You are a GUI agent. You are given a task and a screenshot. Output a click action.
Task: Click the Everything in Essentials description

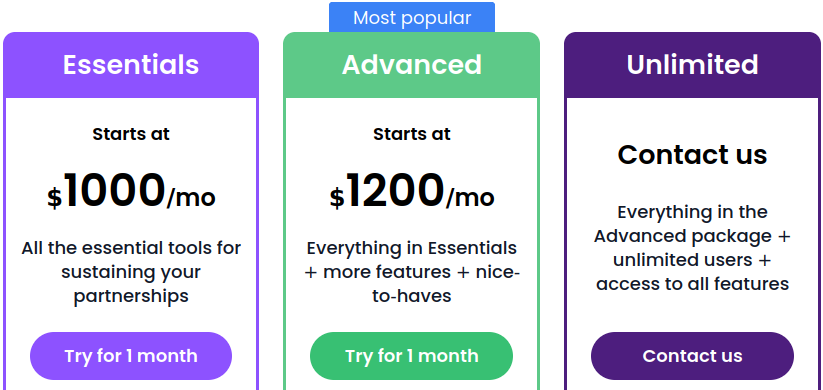click(412, 272)
